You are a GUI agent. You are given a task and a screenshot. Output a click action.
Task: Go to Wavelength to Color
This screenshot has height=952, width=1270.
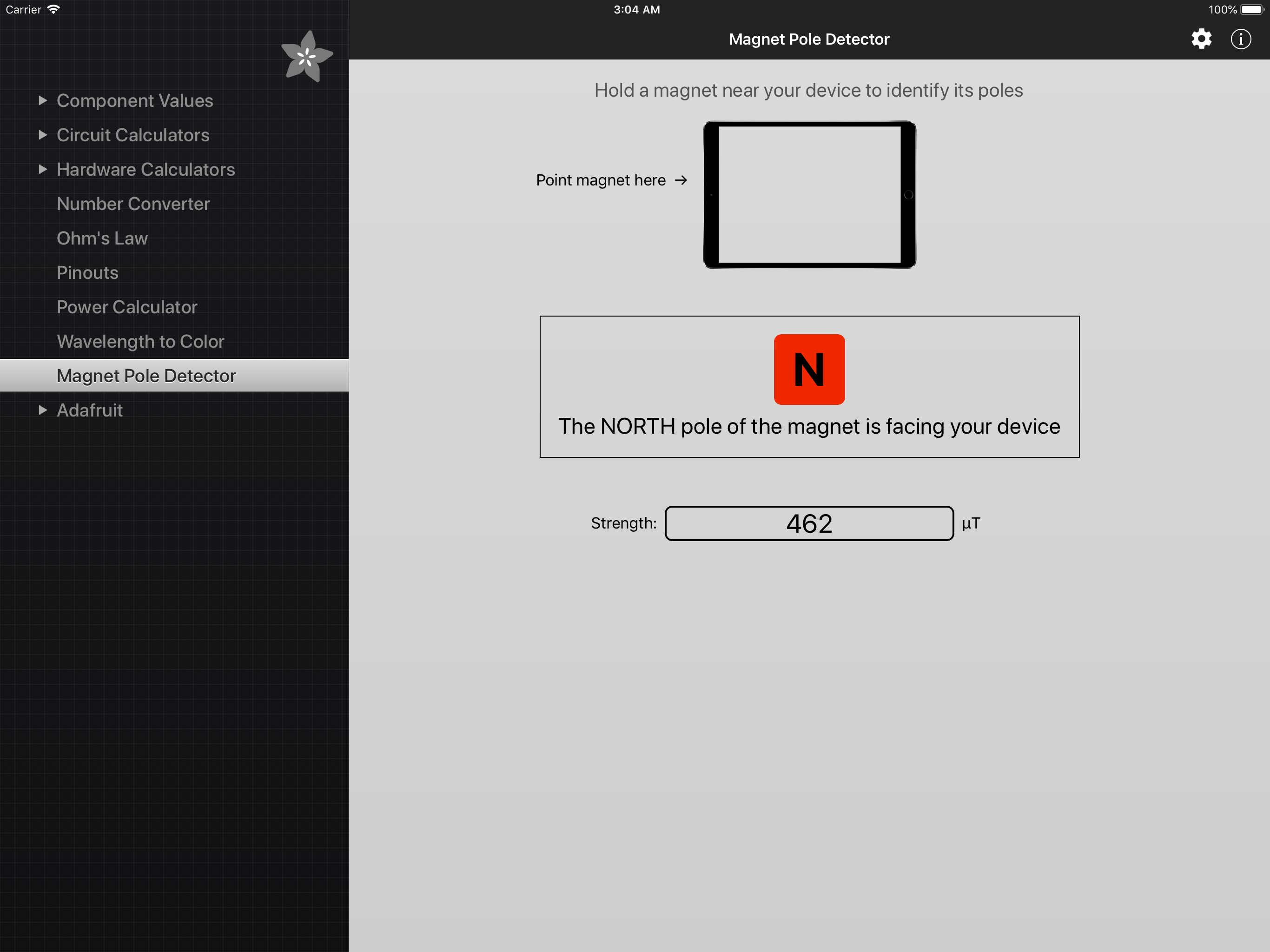point(140,342)
